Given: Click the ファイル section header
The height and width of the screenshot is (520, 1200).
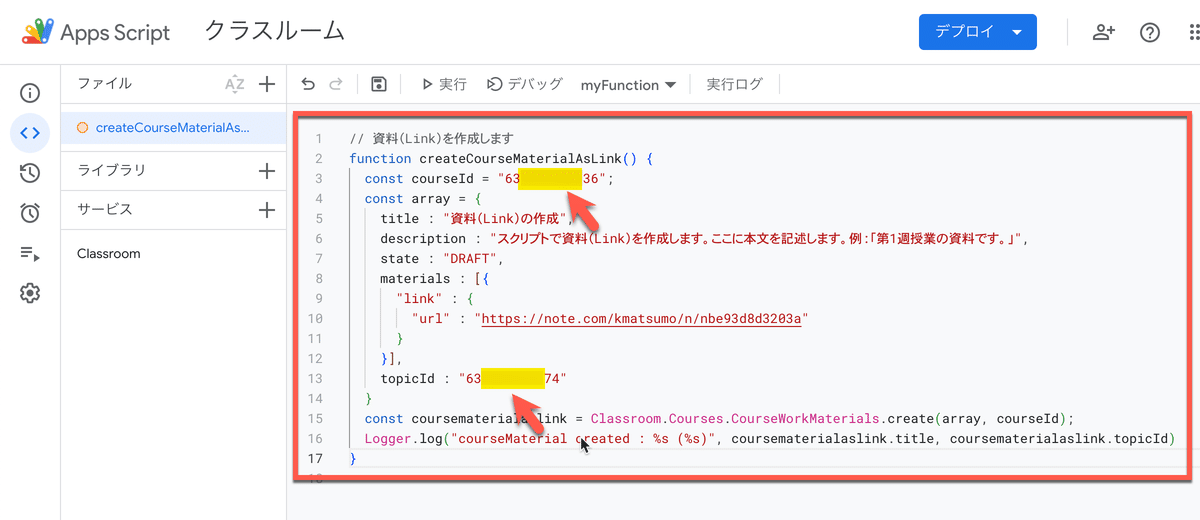Looking at the screenshot, I should point(105,84).
